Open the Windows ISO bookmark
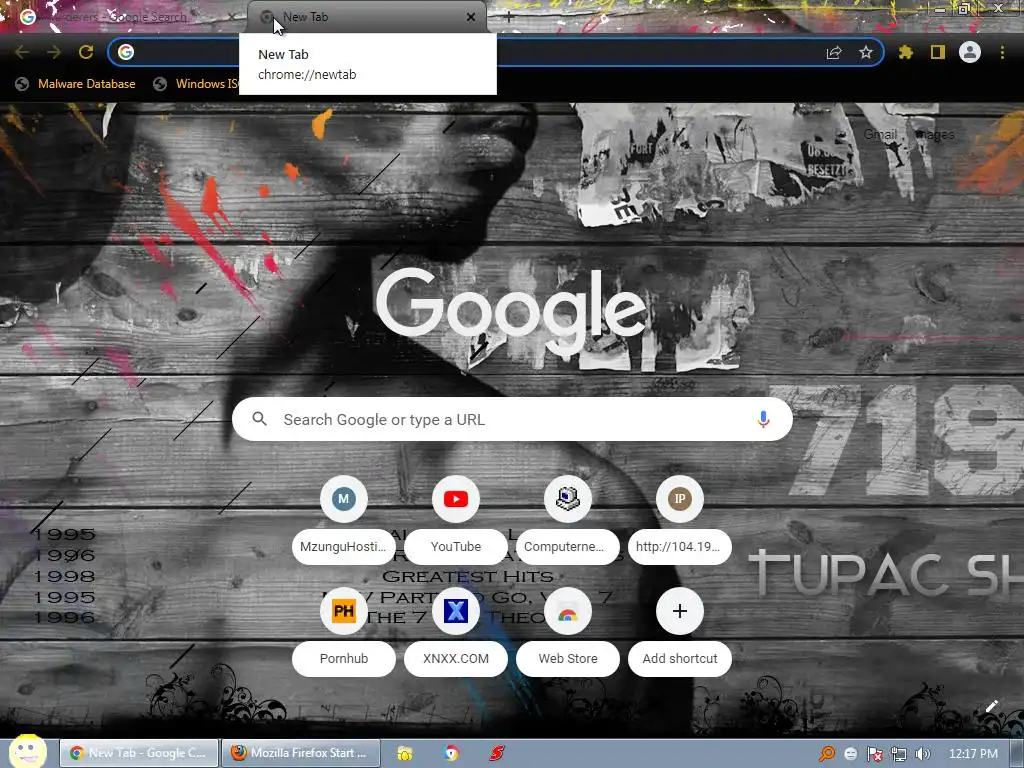 (x=196, y=84)
